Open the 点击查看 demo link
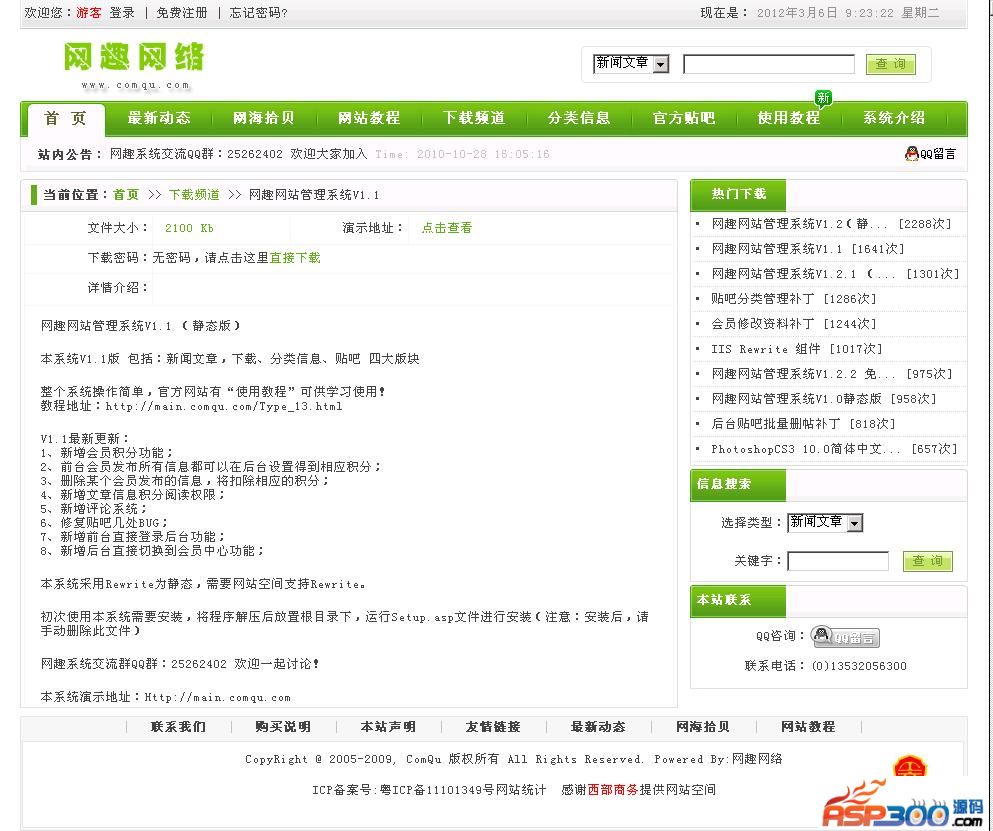Screen dimensions: 993x831 [446, 227]
